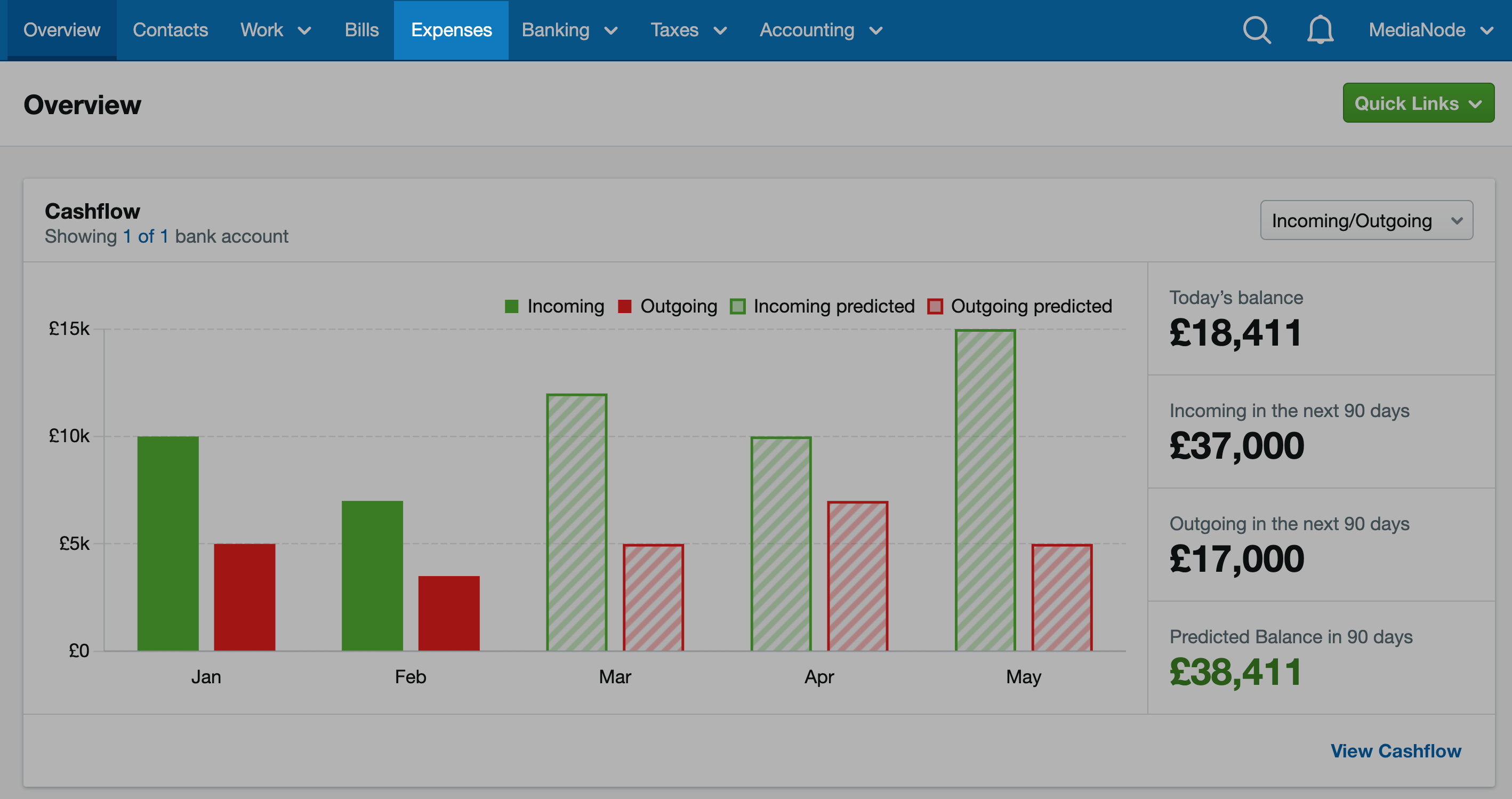This screenshot has height=799, width=1512.
Task: Click the Outgoing predicted legend swatch
Action: 935,307
